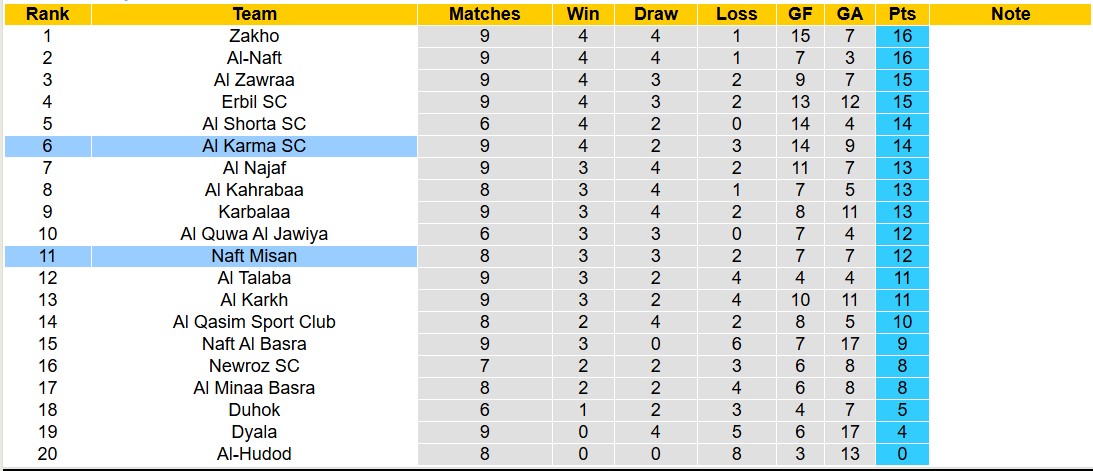Click the GA column header
The height and width of the screenshot is (471, 1093).
pos(849,14)
